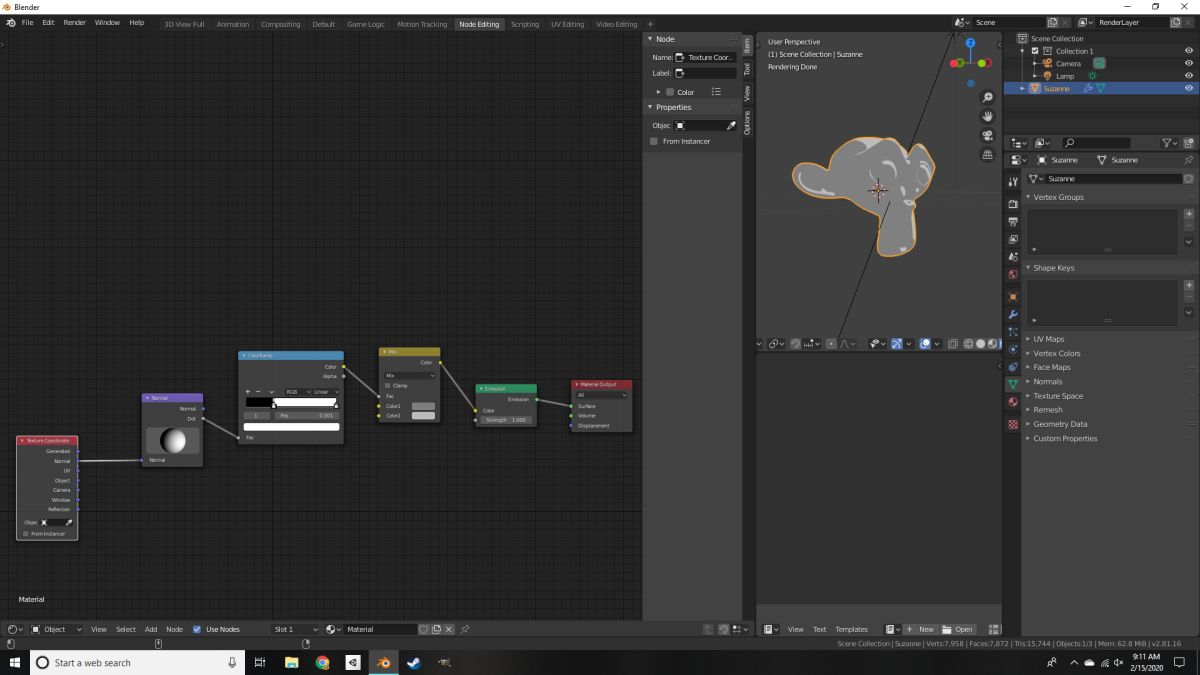
Task: Open the Particles properties tab icon
Action: coord(1013,331)
